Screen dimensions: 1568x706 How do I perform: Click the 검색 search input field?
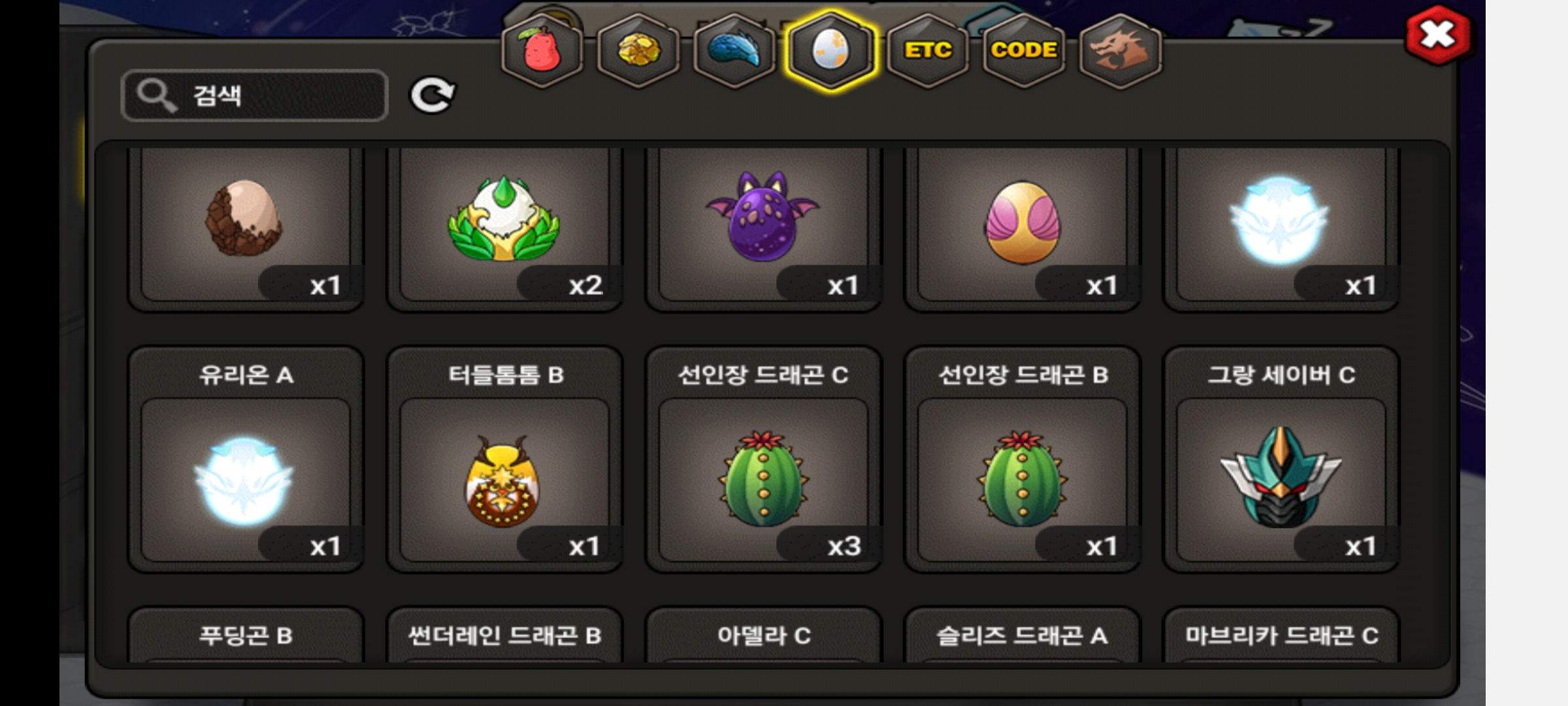point(255,95)
